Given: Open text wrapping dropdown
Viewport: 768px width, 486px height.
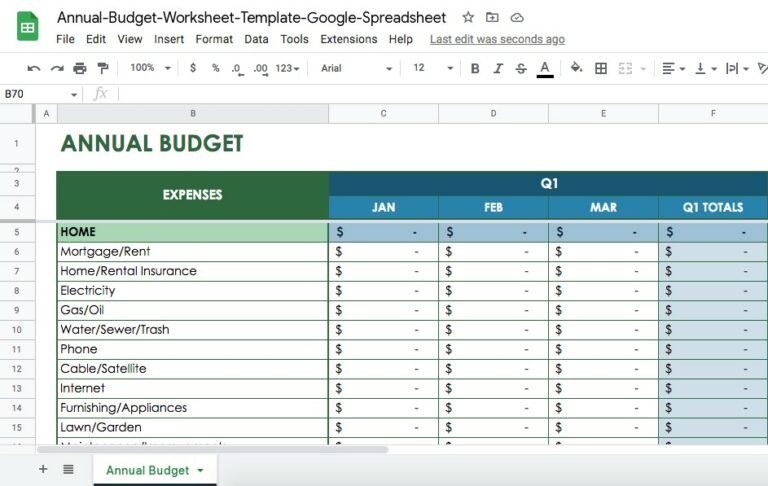Looking at the screenshot, I should (737, 68).
